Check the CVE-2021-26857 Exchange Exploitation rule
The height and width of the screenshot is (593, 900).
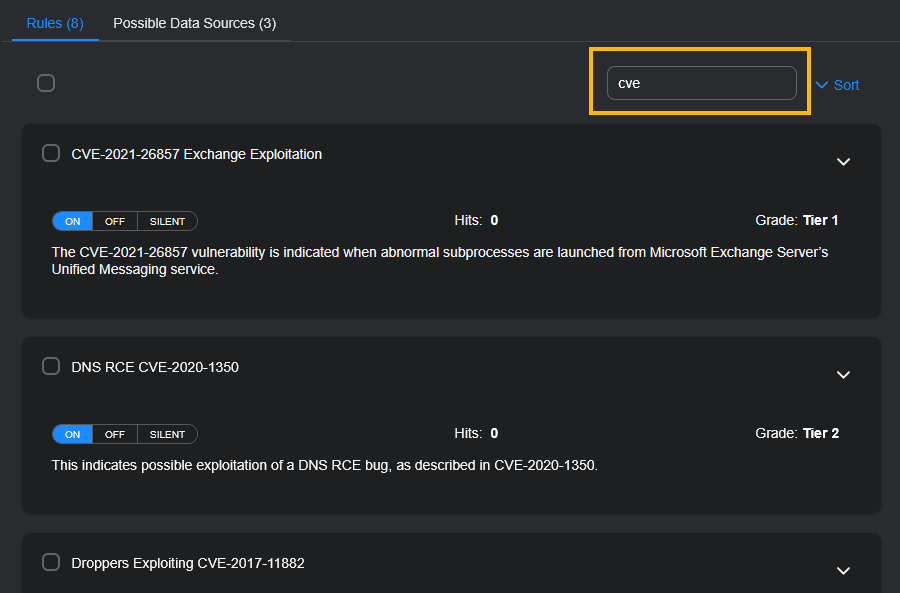[51, 153]
